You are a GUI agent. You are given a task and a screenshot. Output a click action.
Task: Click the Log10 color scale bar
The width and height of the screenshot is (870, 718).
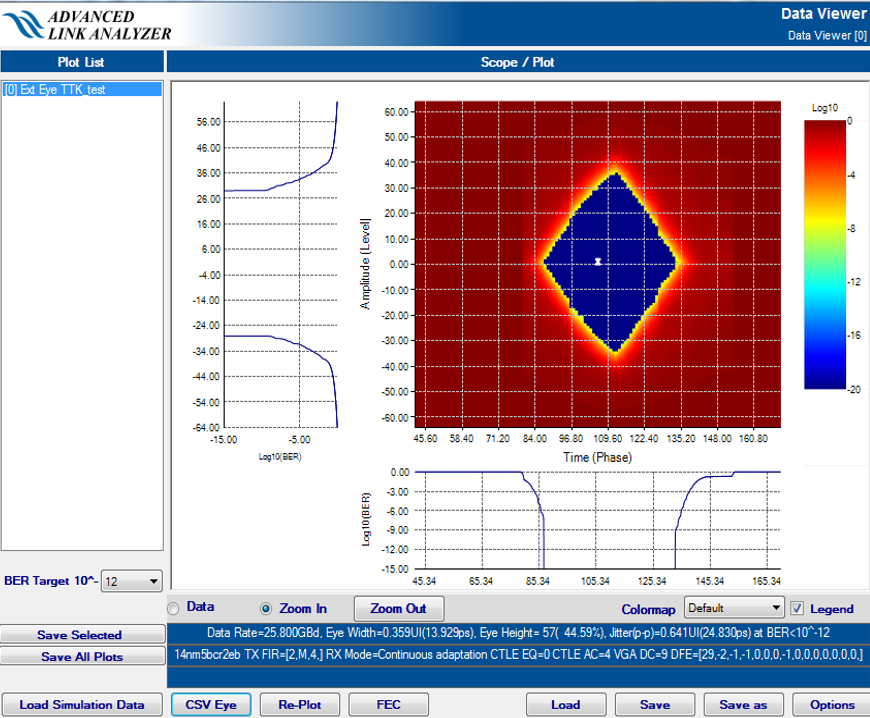pos(826,254)
